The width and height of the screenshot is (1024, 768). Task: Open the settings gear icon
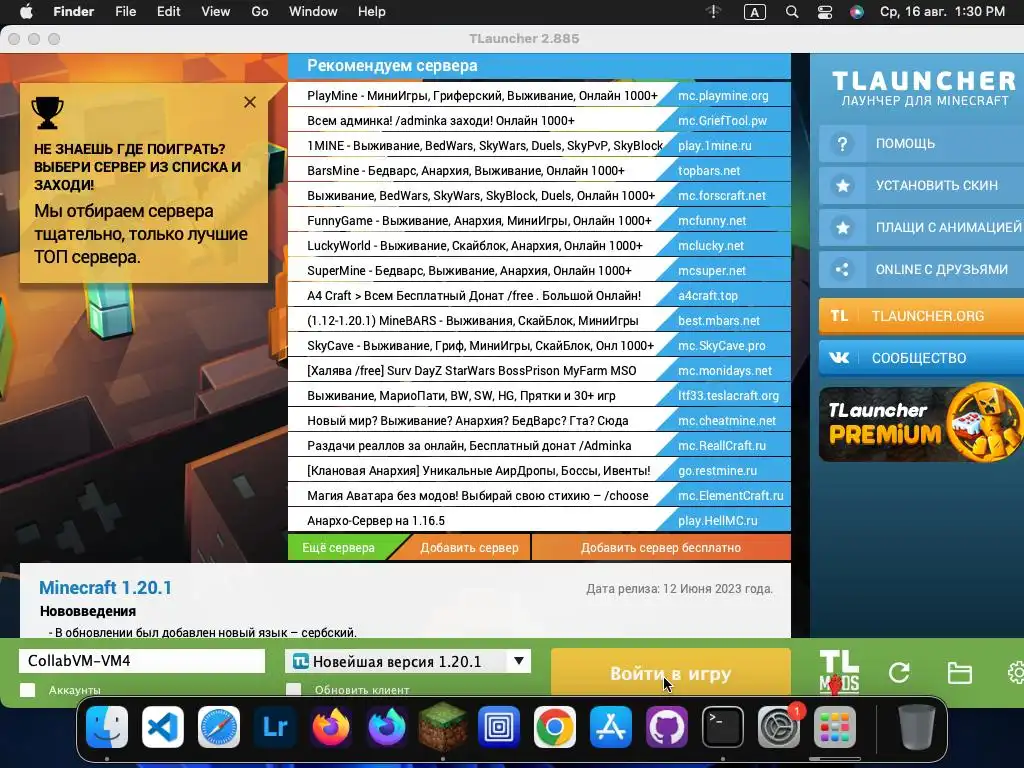point(1016,673)
